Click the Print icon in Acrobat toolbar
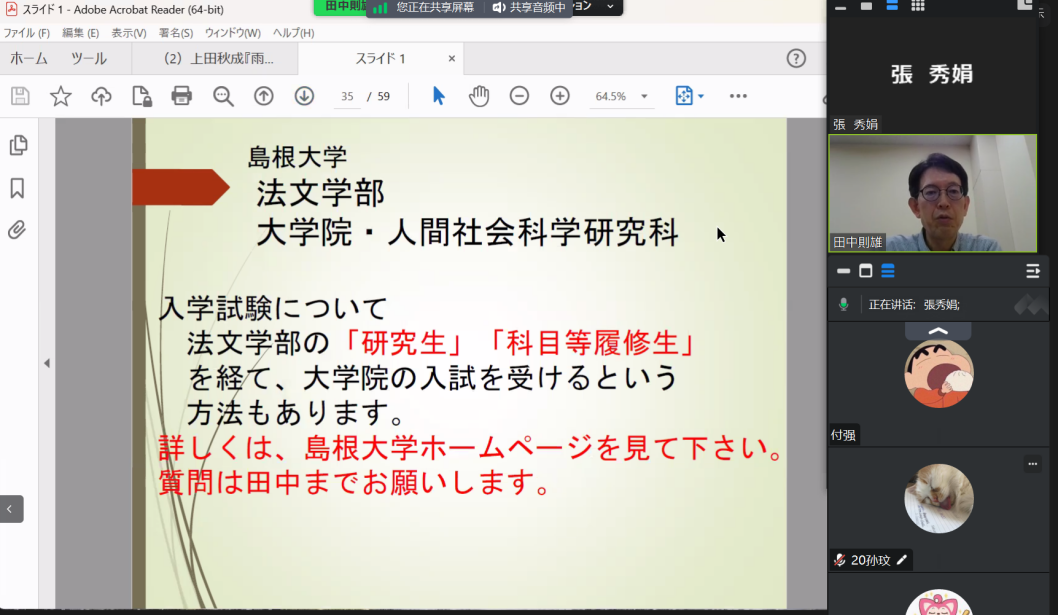This screenshot has height=615, width=1058. click(x=181, y=96)
